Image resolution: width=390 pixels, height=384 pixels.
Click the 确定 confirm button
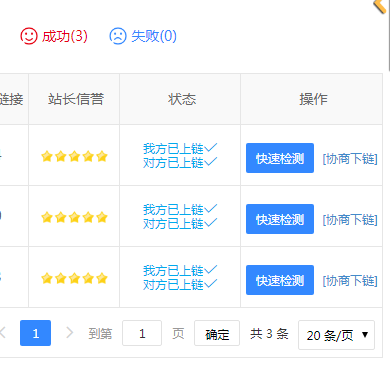click(x=217, y=333)
